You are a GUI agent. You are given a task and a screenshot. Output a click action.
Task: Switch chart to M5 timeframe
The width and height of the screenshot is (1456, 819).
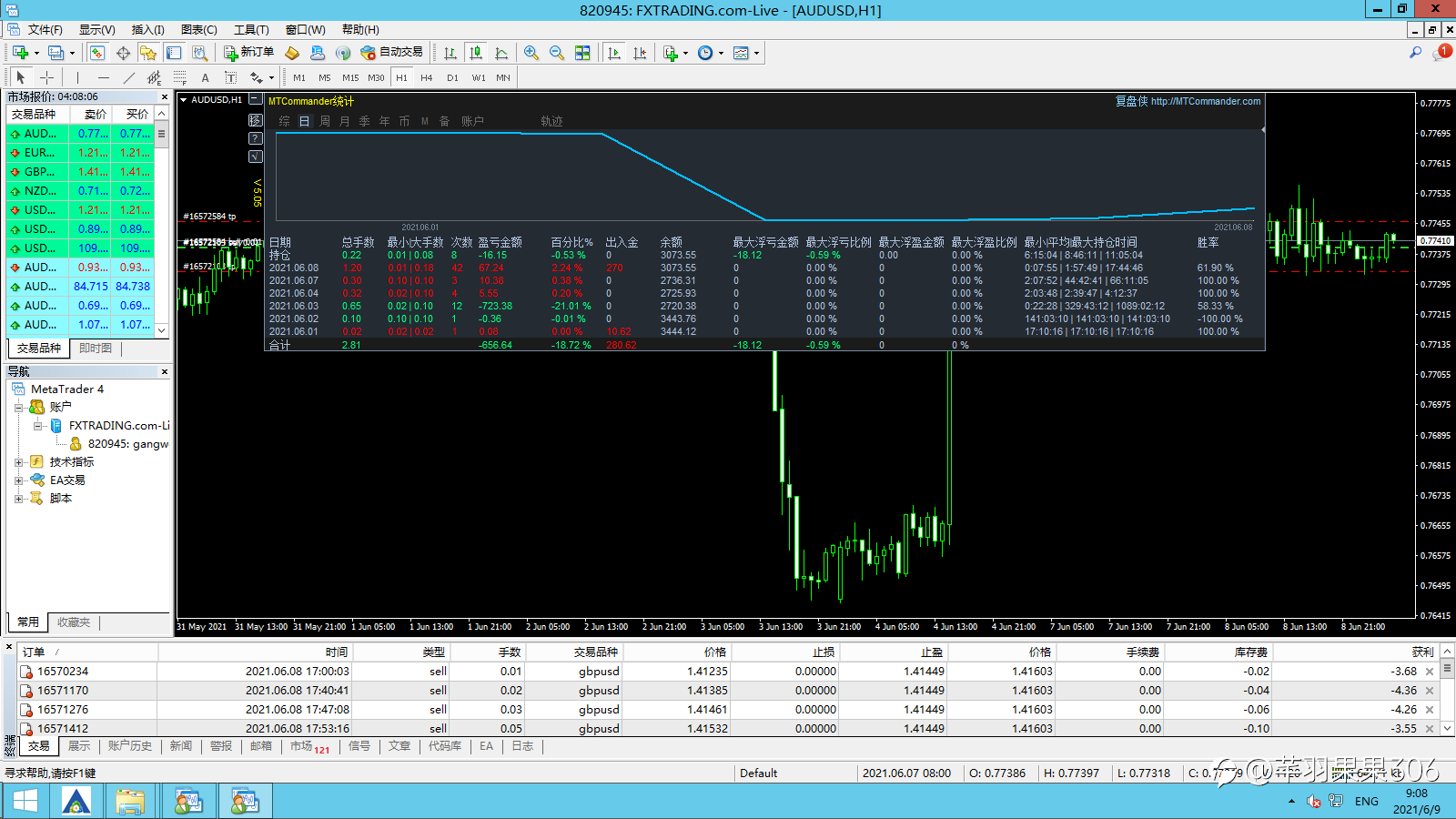tap(325, 77)
